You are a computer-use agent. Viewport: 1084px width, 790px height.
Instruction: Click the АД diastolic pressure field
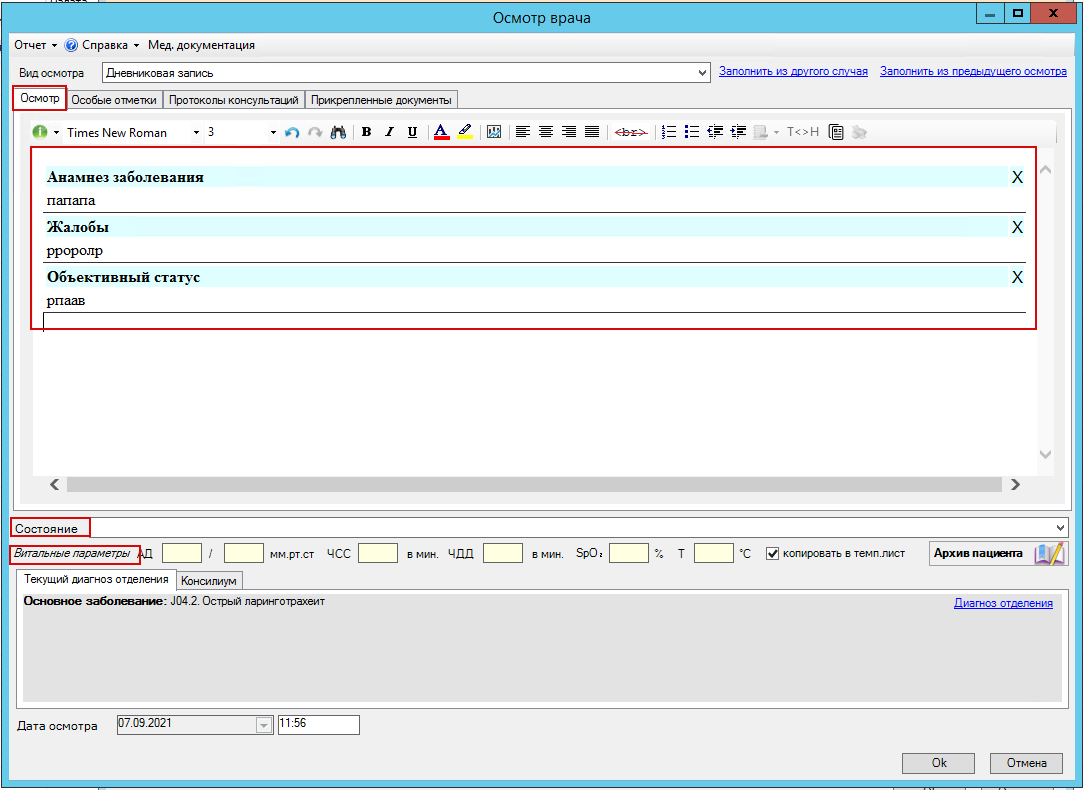click(x=244, y=553)
